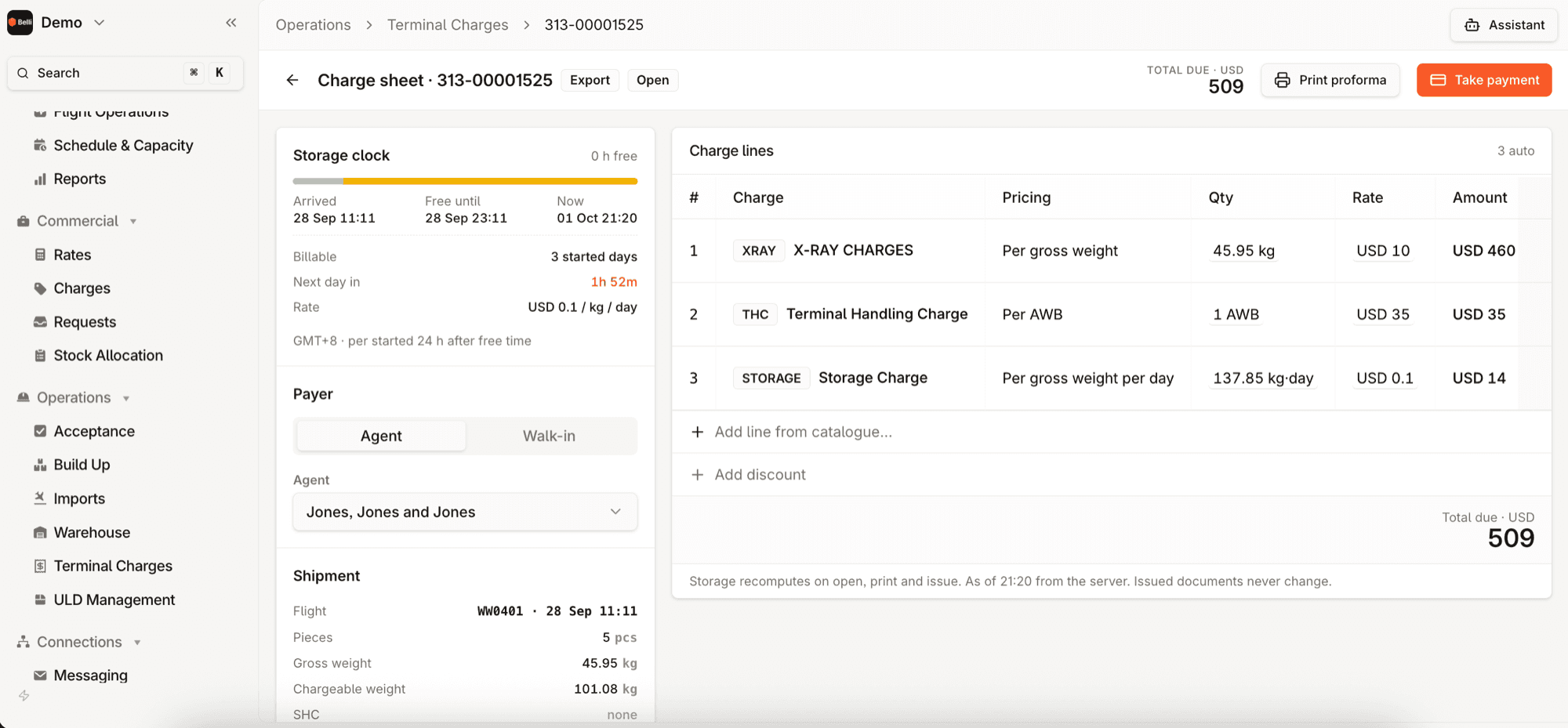This screenshot has width=1568, height=728.
Task: Open the Agent dropdown Jones, Jones and Jones
Action: pos(465,512)
